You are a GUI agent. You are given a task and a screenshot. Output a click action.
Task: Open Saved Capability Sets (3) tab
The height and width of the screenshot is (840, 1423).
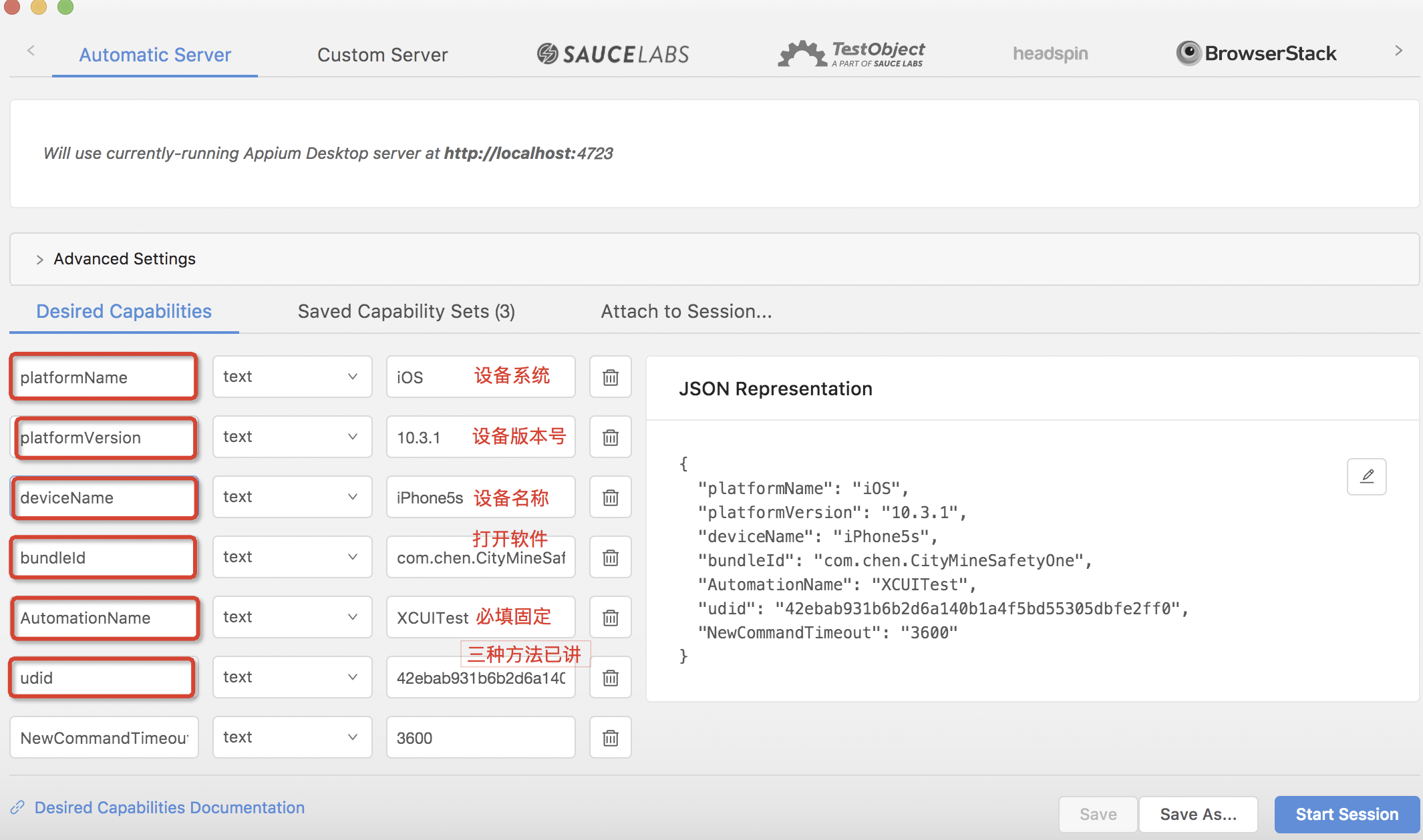tap(406, 311)
